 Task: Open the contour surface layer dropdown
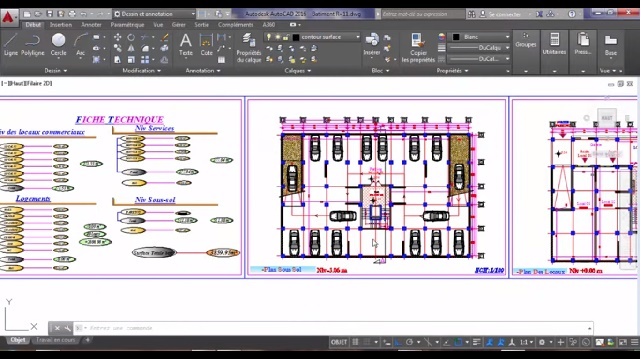click(312, 37)
